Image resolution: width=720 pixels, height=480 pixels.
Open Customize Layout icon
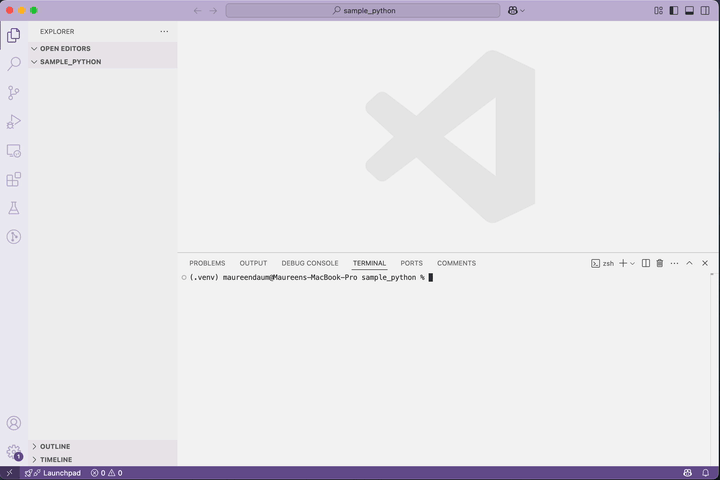(x=658, y=11)
